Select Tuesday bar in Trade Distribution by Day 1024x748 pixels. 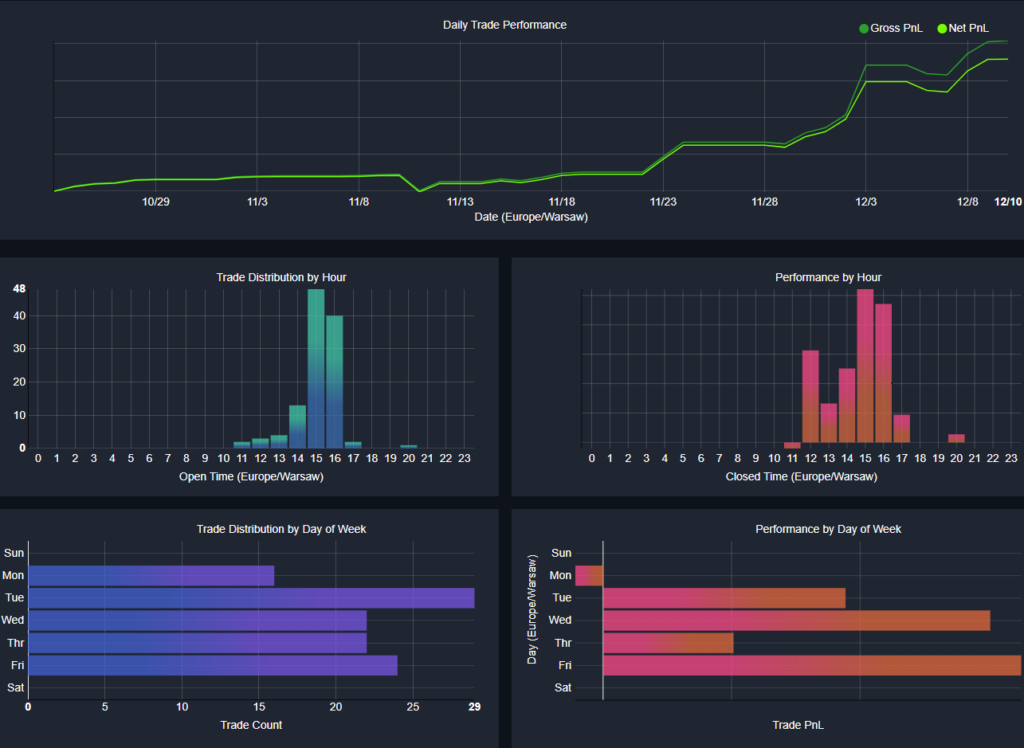(x=251, y=598)
